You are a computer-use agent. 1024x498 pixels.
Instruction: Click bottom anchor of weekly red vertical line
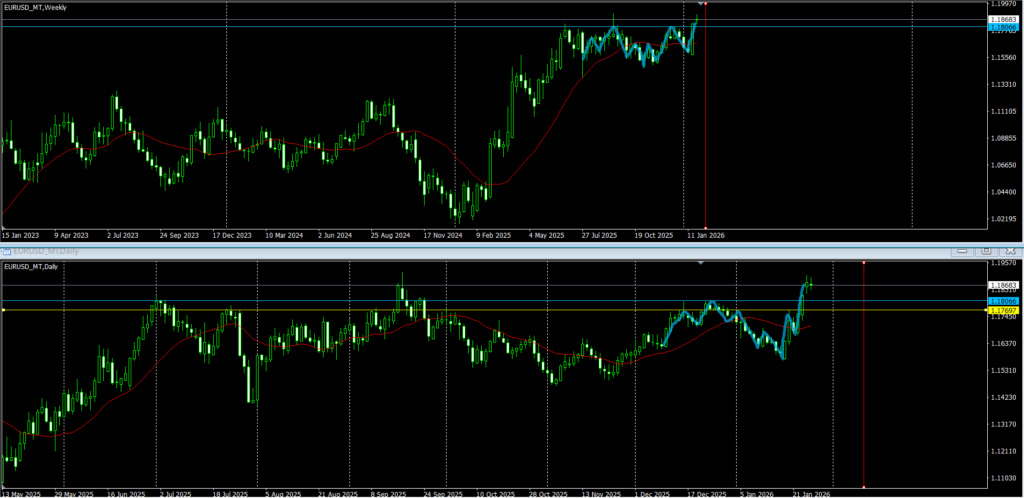(706, 227)
